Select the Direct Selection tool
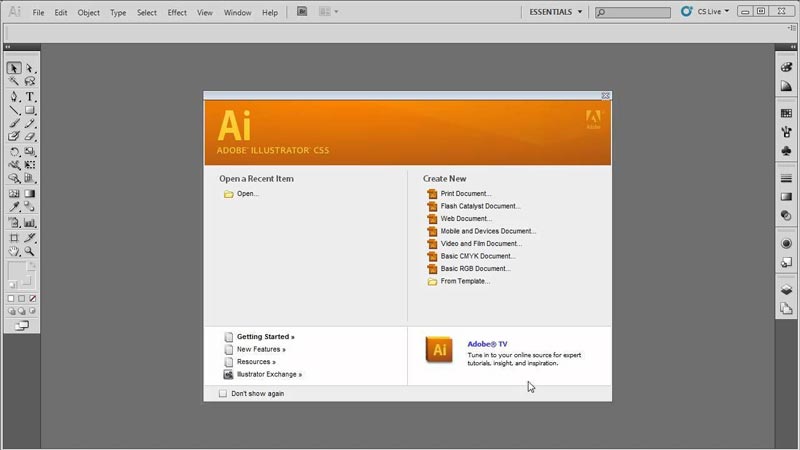 tap(30, 68)
